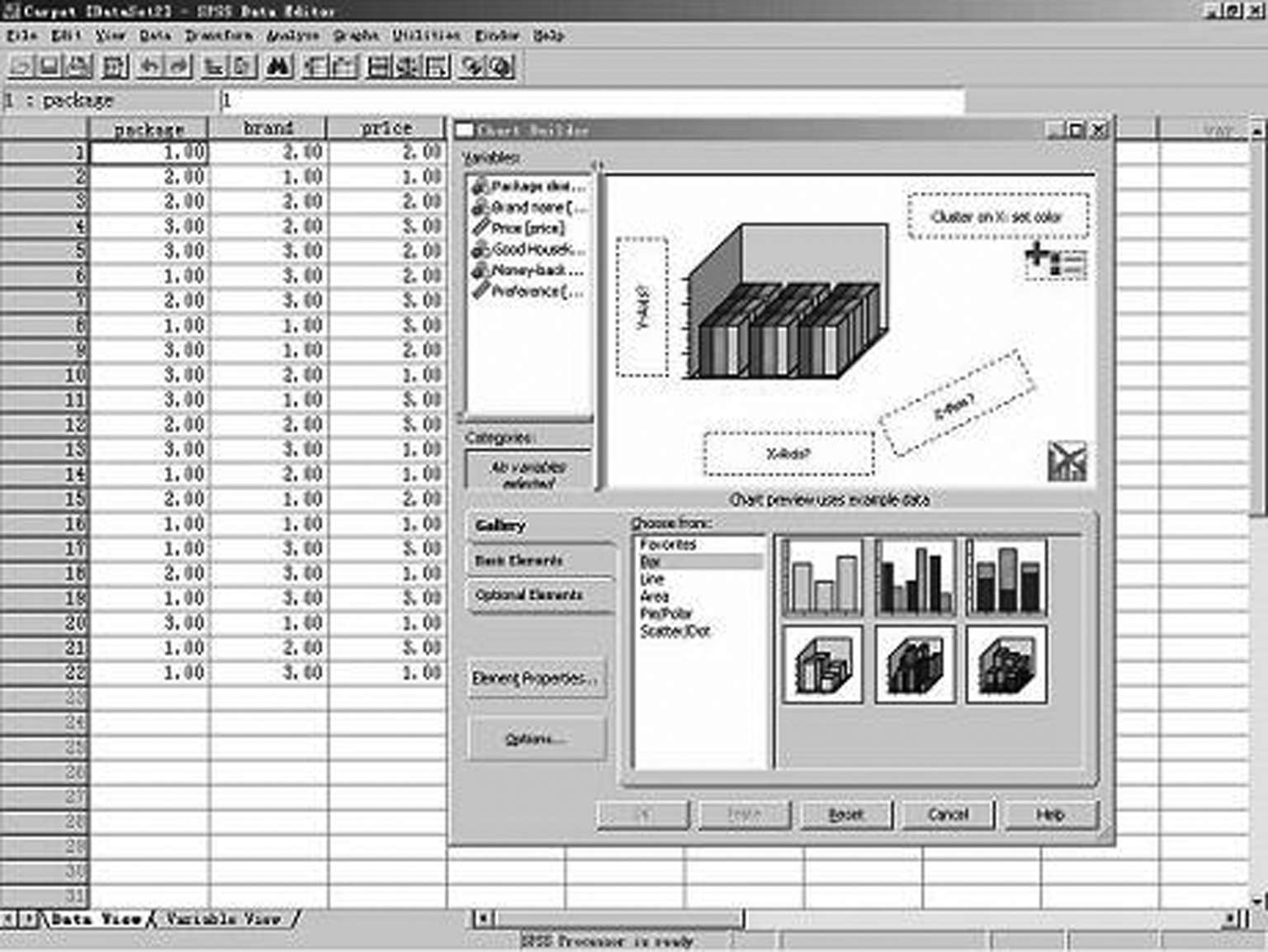This screenshot has width=1268, height=952.
Task: Click the X-Axis drop zone
Action: (788, 454)
